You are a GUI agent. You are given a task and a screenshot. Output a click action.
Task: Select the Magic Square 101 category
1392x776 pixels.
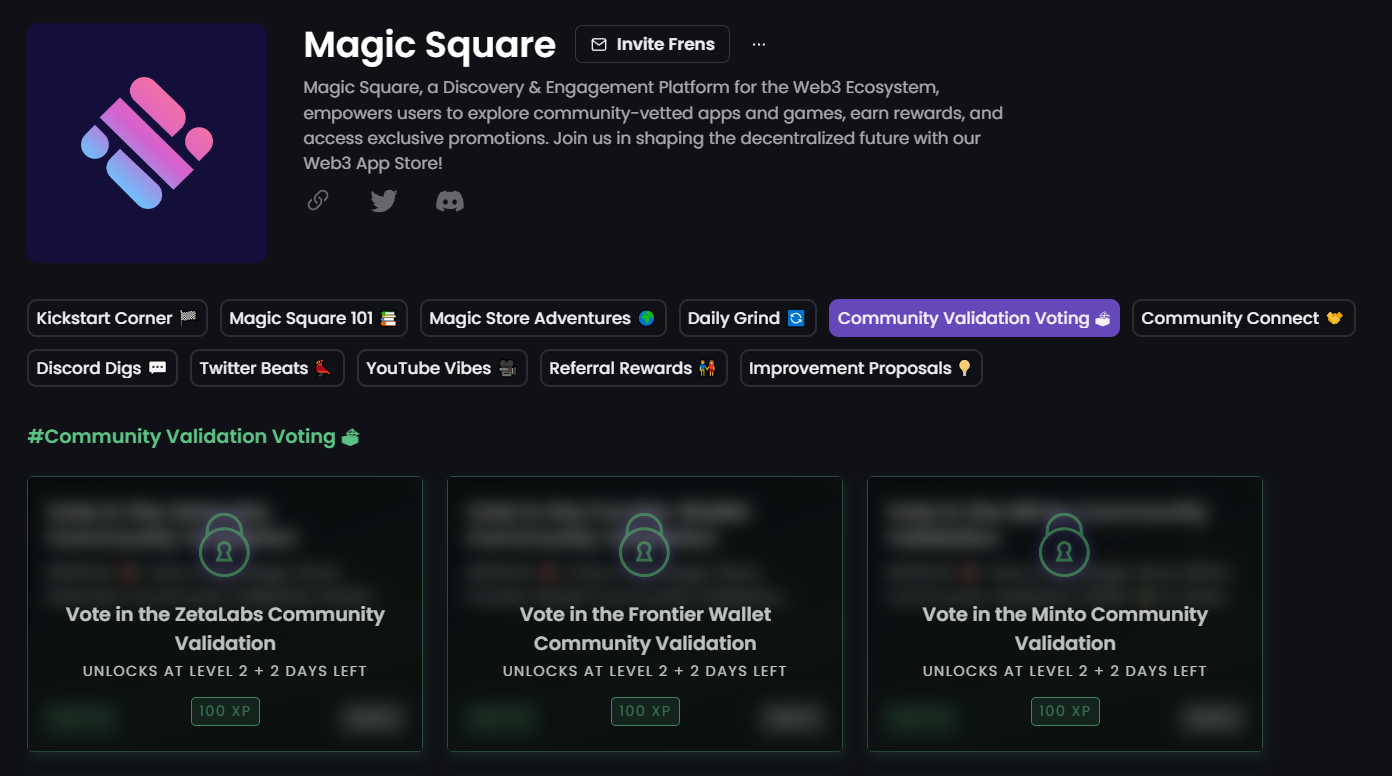(x=313, y=318)
